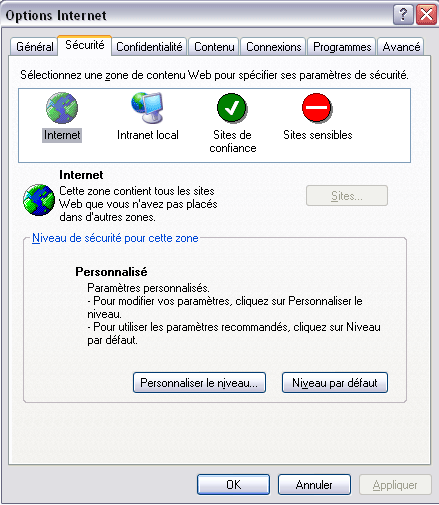Screen dimensions: 439x505
Task: Open the Connexions tab
Action: (x=273, y=47)
